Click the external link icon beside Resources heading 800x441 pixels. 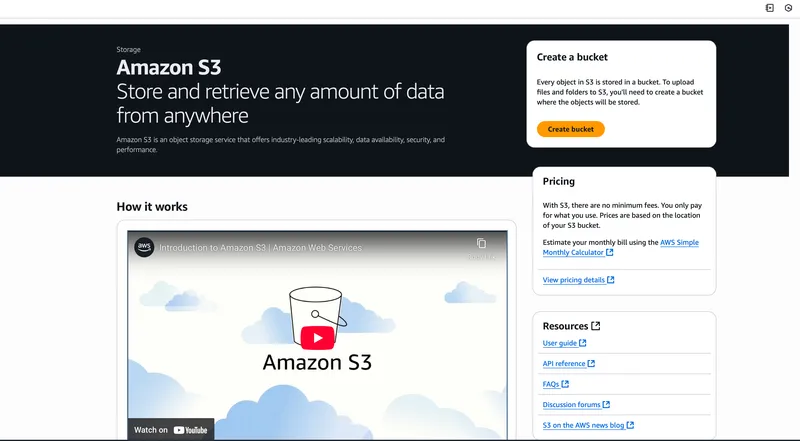pyautogui.click(x=596, y=326)
